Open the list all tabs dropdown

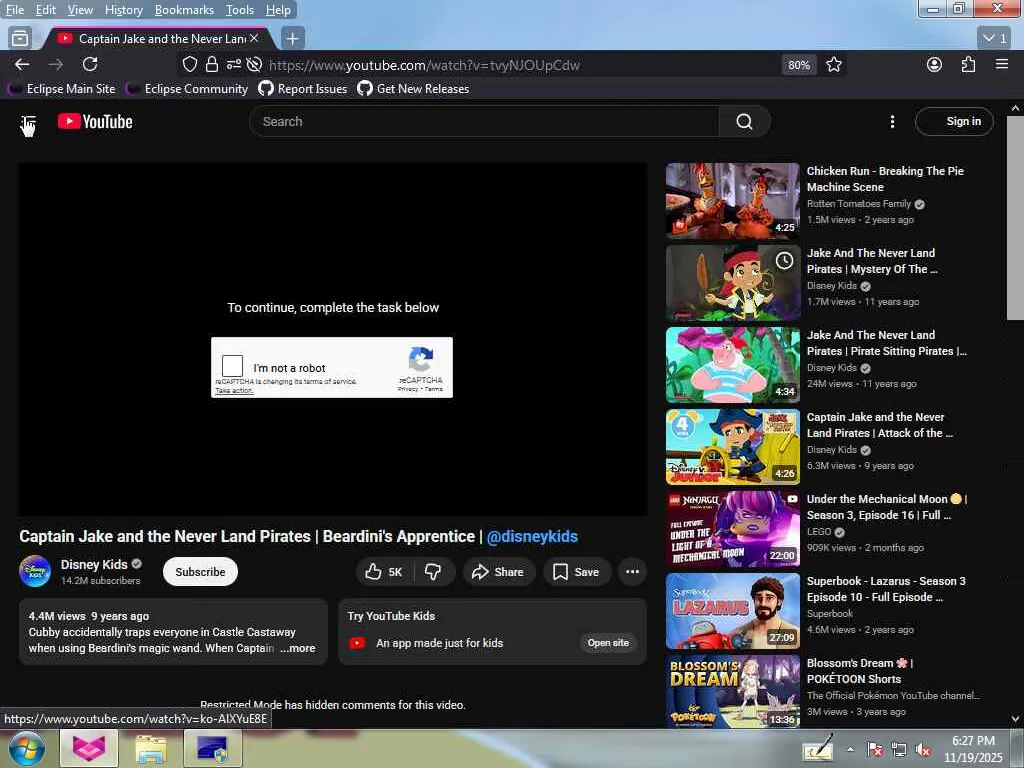(995, 39)
